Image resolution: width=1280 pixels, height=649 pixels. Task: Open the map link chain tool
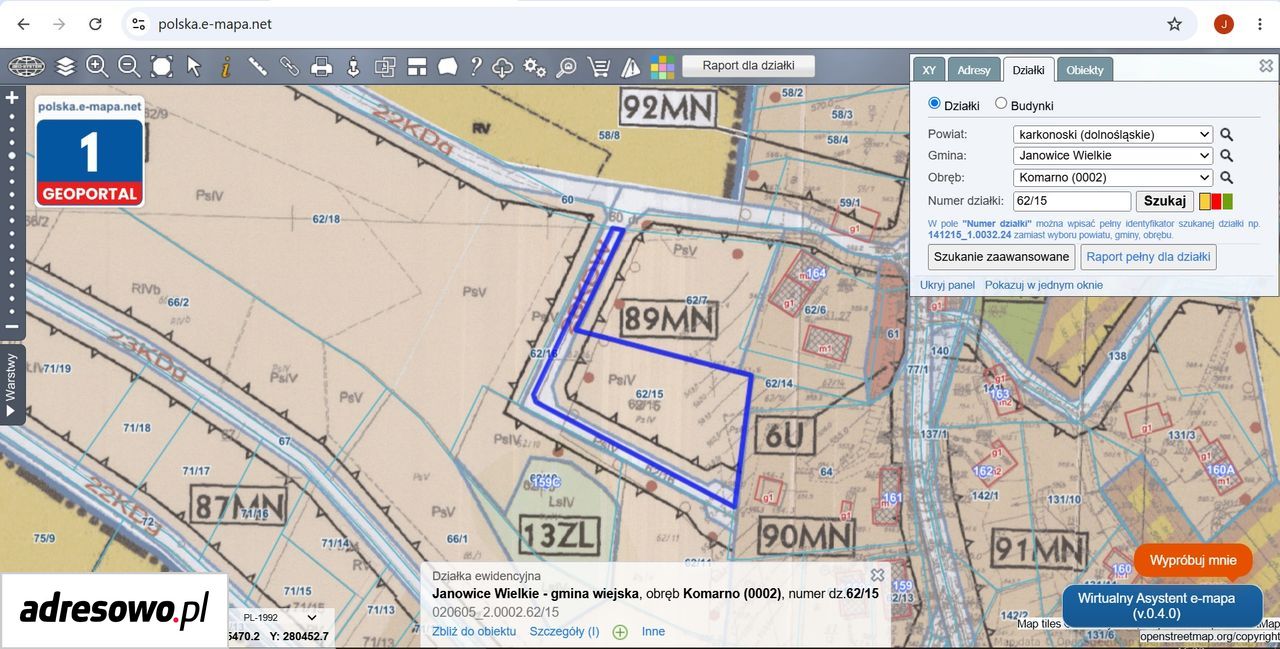[289, 67]
